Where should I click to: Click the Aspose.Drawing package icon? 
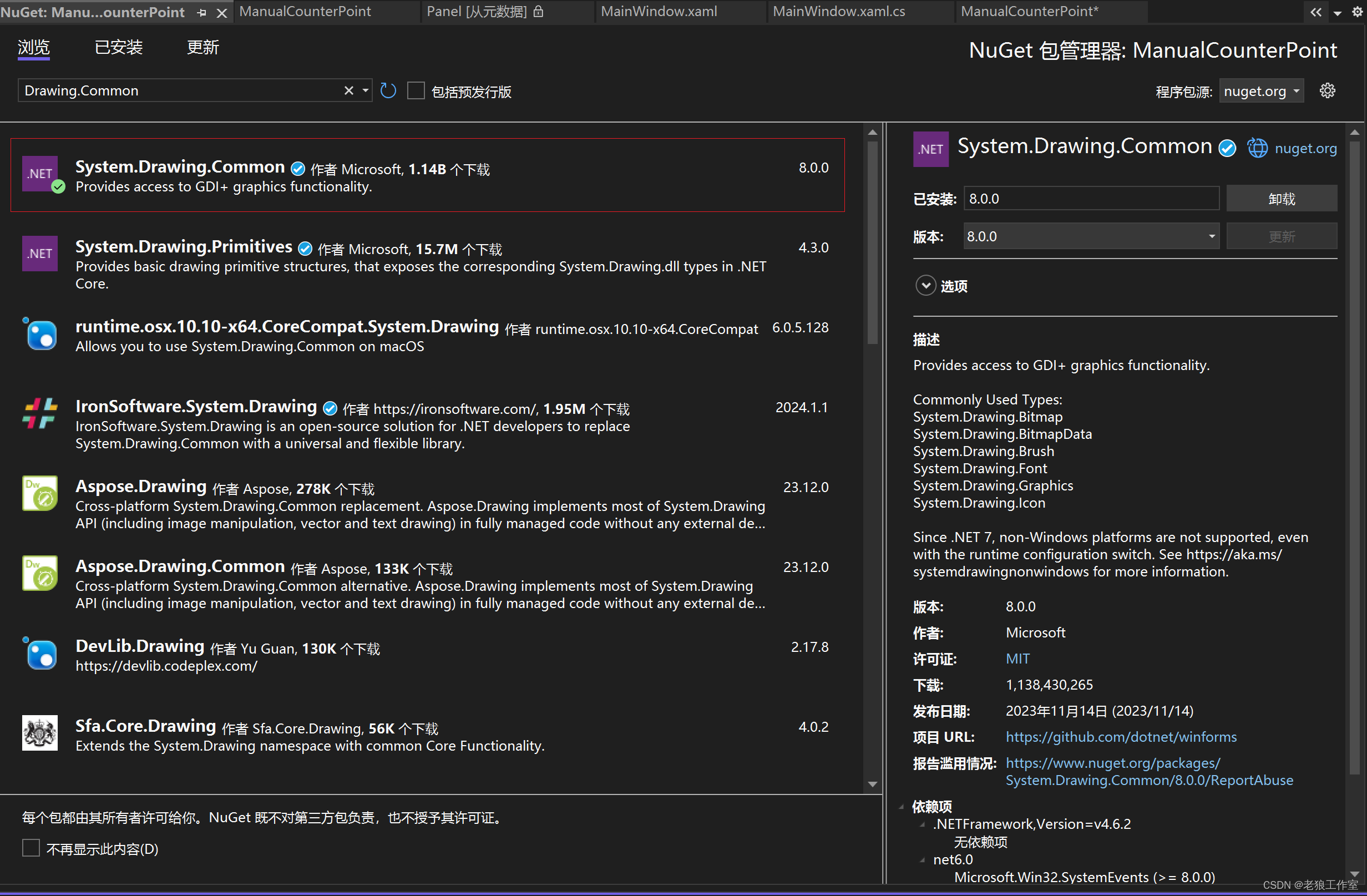(x=39, y=493)
